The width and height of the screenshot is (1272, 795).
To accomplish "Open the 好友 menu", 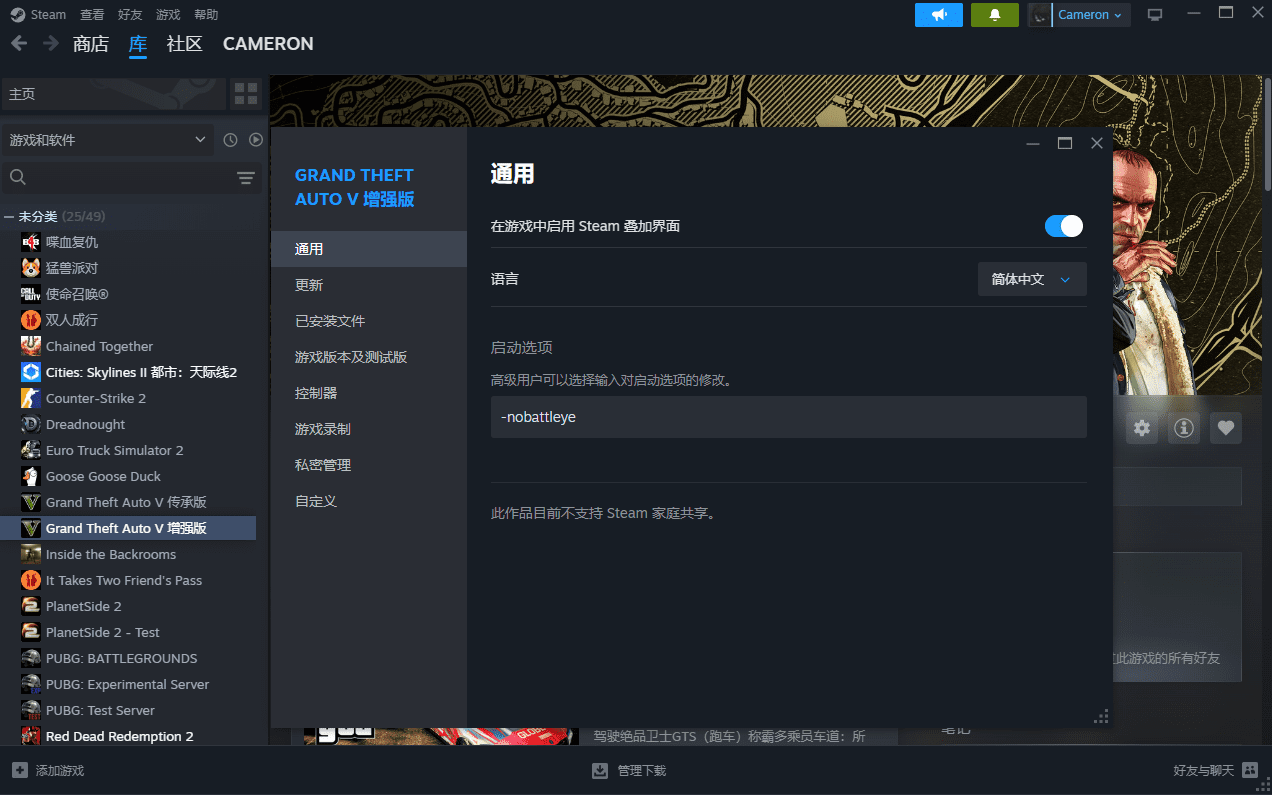I will pyautogui.click(x=130, y=15).
